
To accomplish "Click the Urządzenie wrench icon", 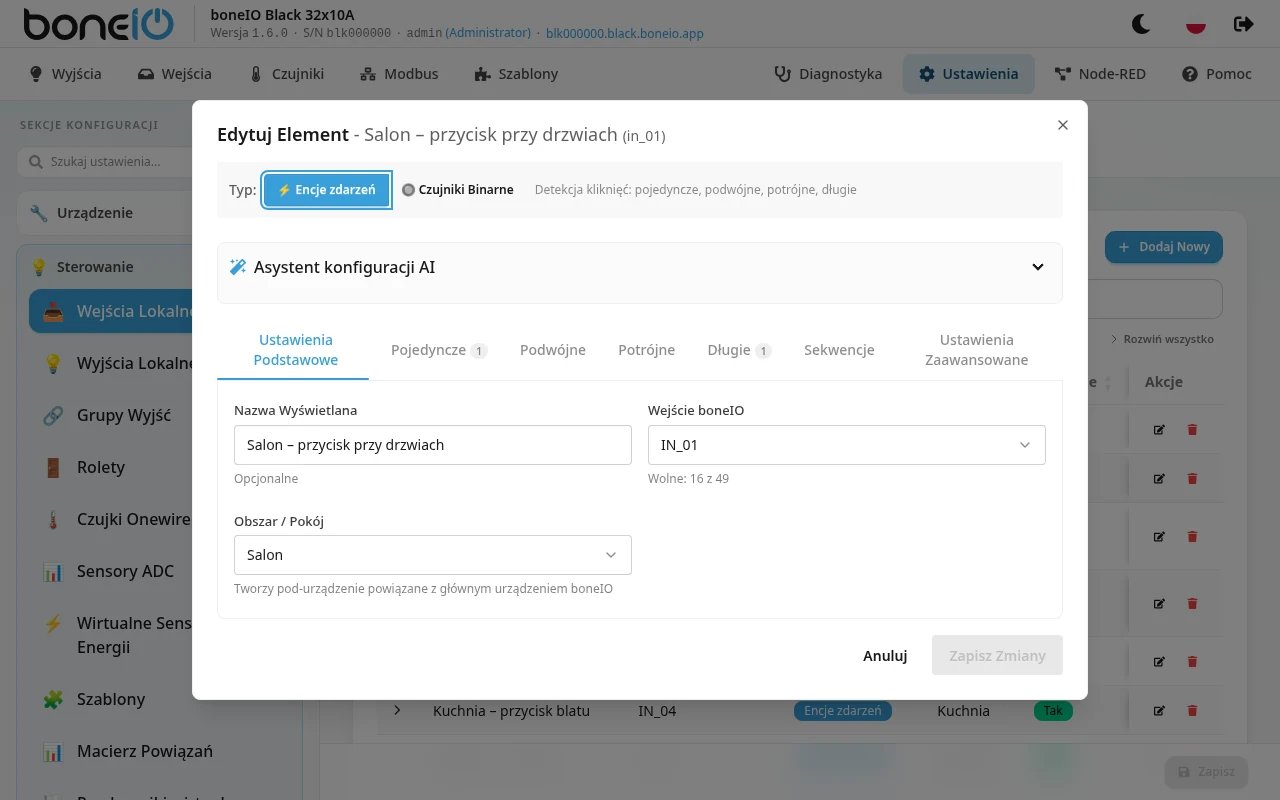I will (x=39, y=213).
